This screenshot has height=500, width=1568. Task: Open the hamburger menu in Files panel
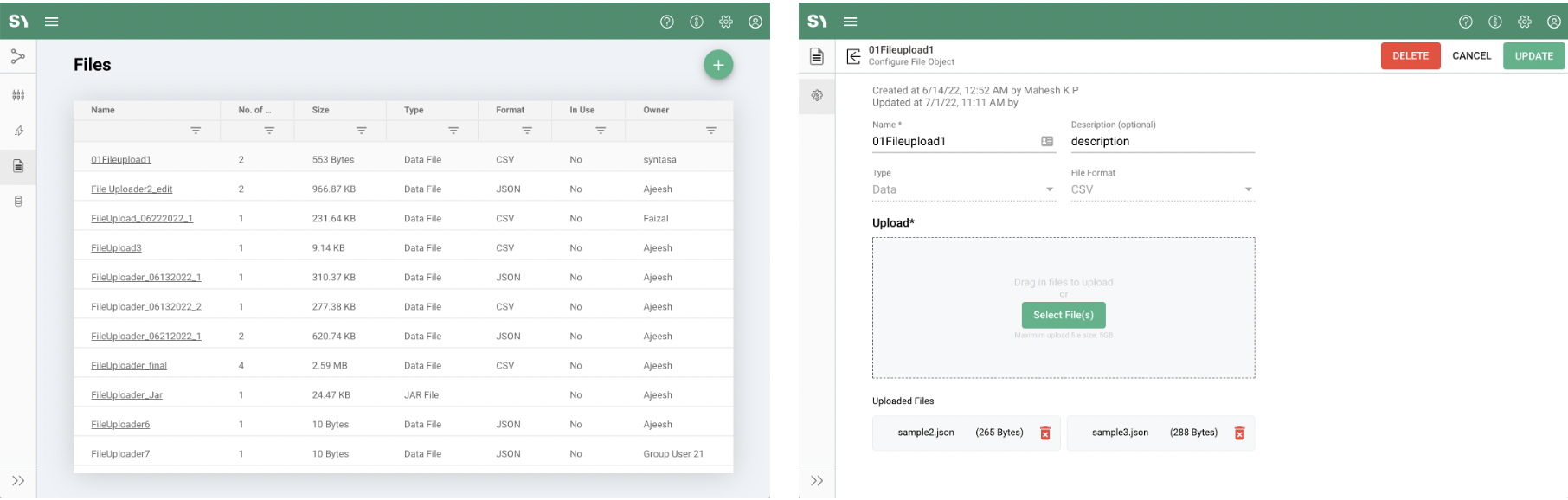click(52, 22)
